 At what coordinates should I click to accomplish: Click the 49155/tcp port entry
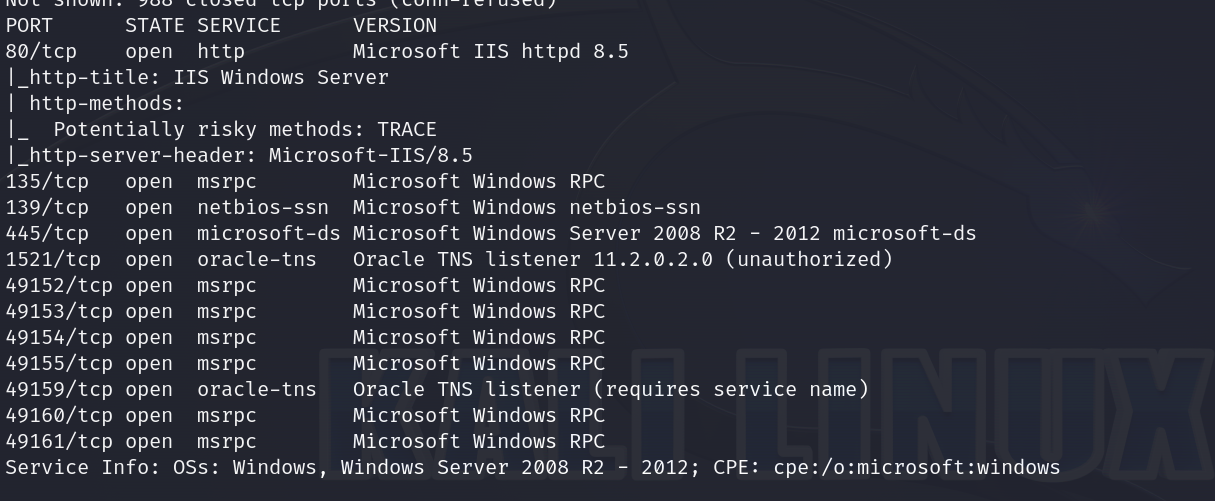pyautogui.click(x=59, y=363)
